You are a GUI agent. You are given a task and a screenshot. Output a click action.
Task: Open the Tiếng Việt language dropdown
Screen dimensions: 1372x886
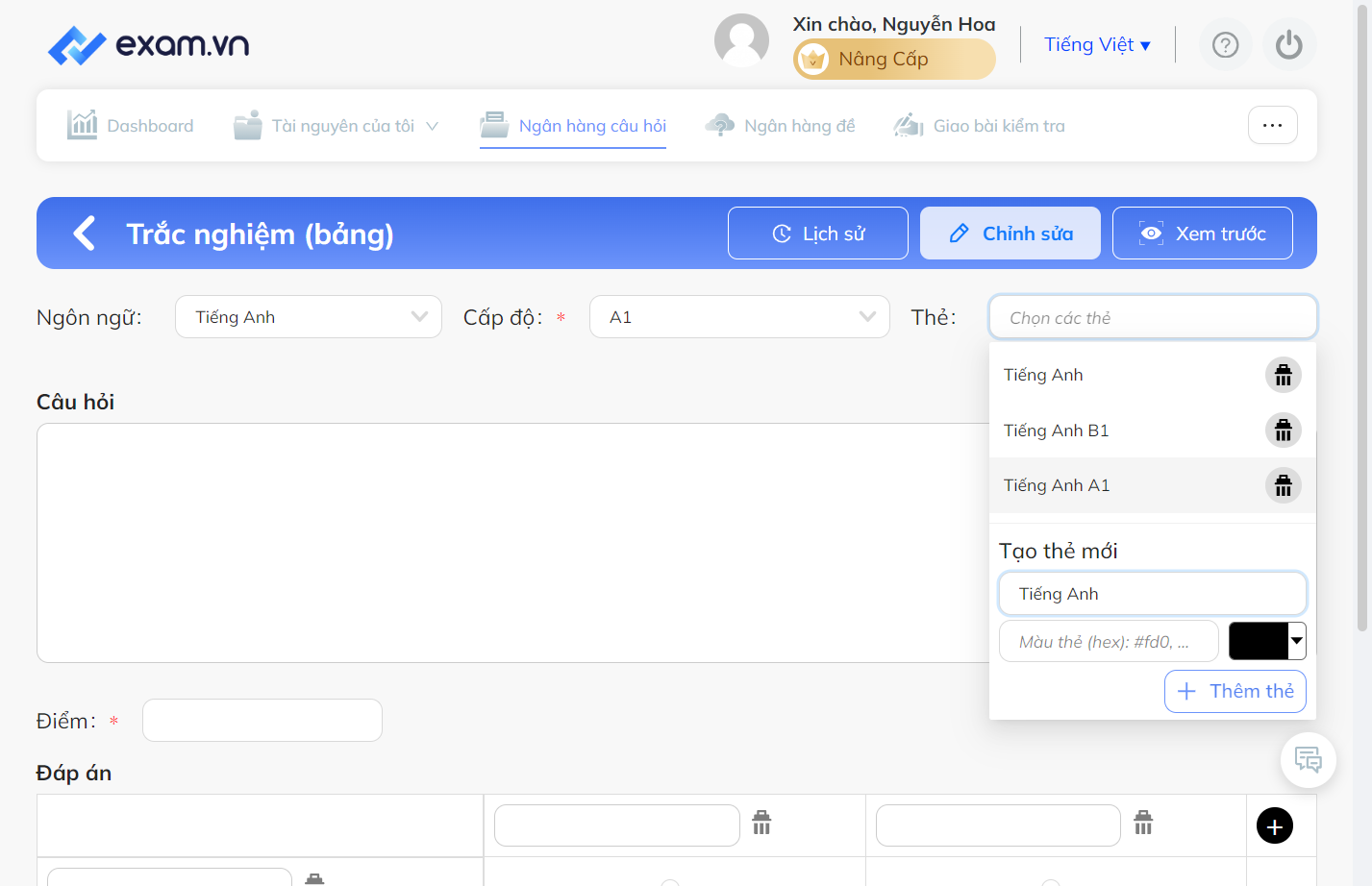click(1097, 44)
